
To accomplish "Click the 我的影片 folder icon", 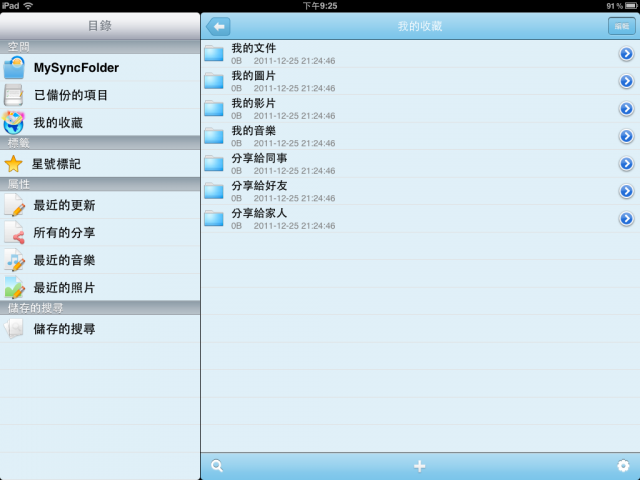I will click(214, 109).
